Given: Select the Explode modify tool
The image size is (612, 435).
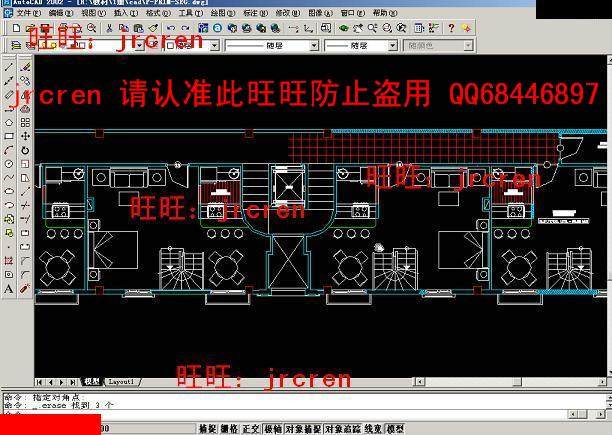Looking at the screenshot, I should (x=25, y=289).
